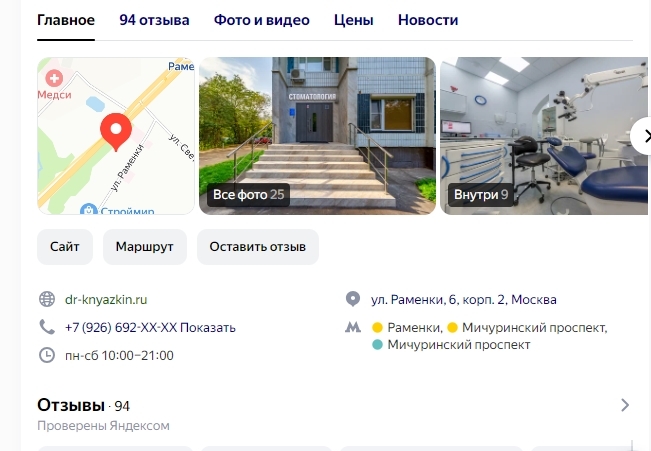Image resolution: width=651 pixels, height=451 pixels.
Task: Select the Цены tab
Action: tap(354, 20)
